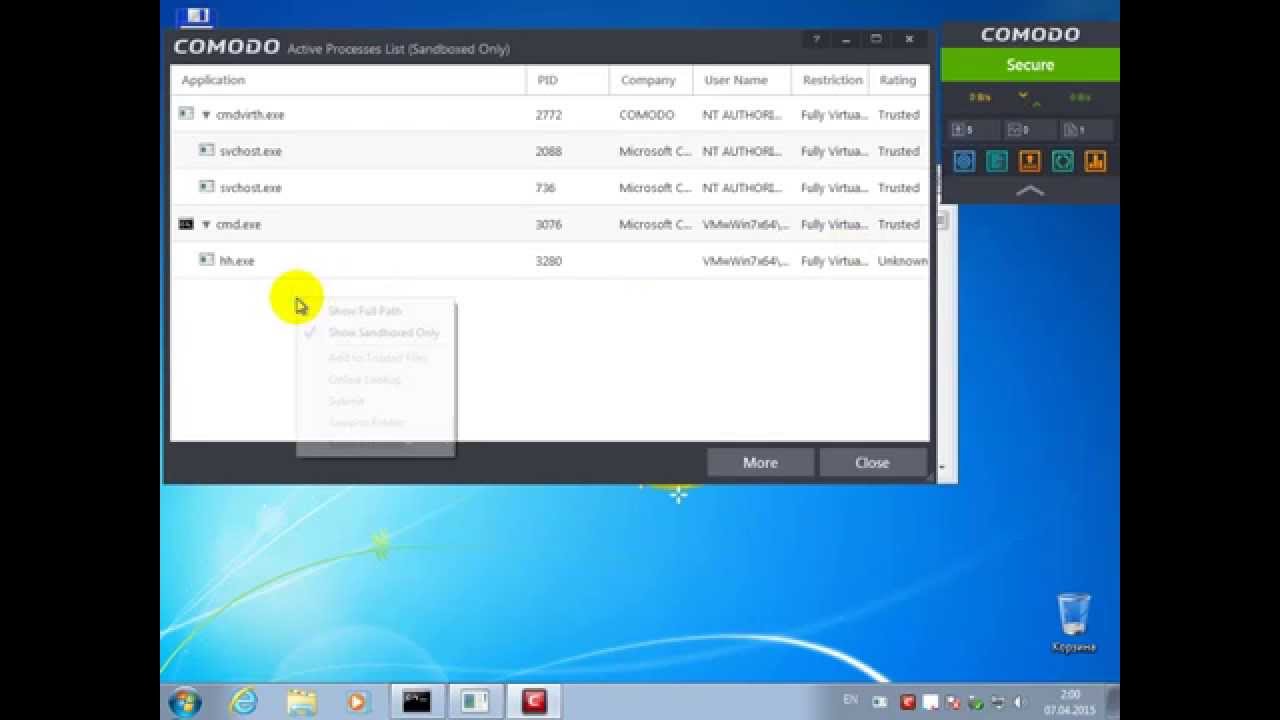Click PID value 3280

[x=548, y=261]
